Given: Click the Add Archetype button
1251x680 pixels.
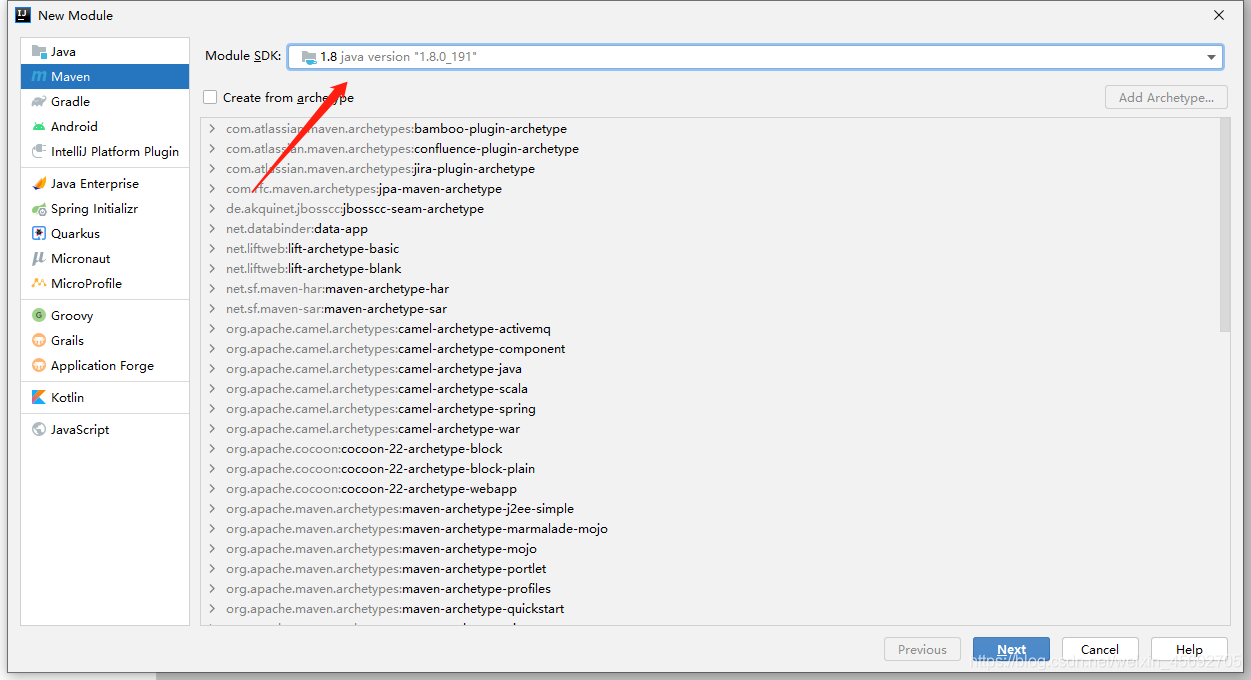Looking at the screenshot, I should tap(1166, 97).
